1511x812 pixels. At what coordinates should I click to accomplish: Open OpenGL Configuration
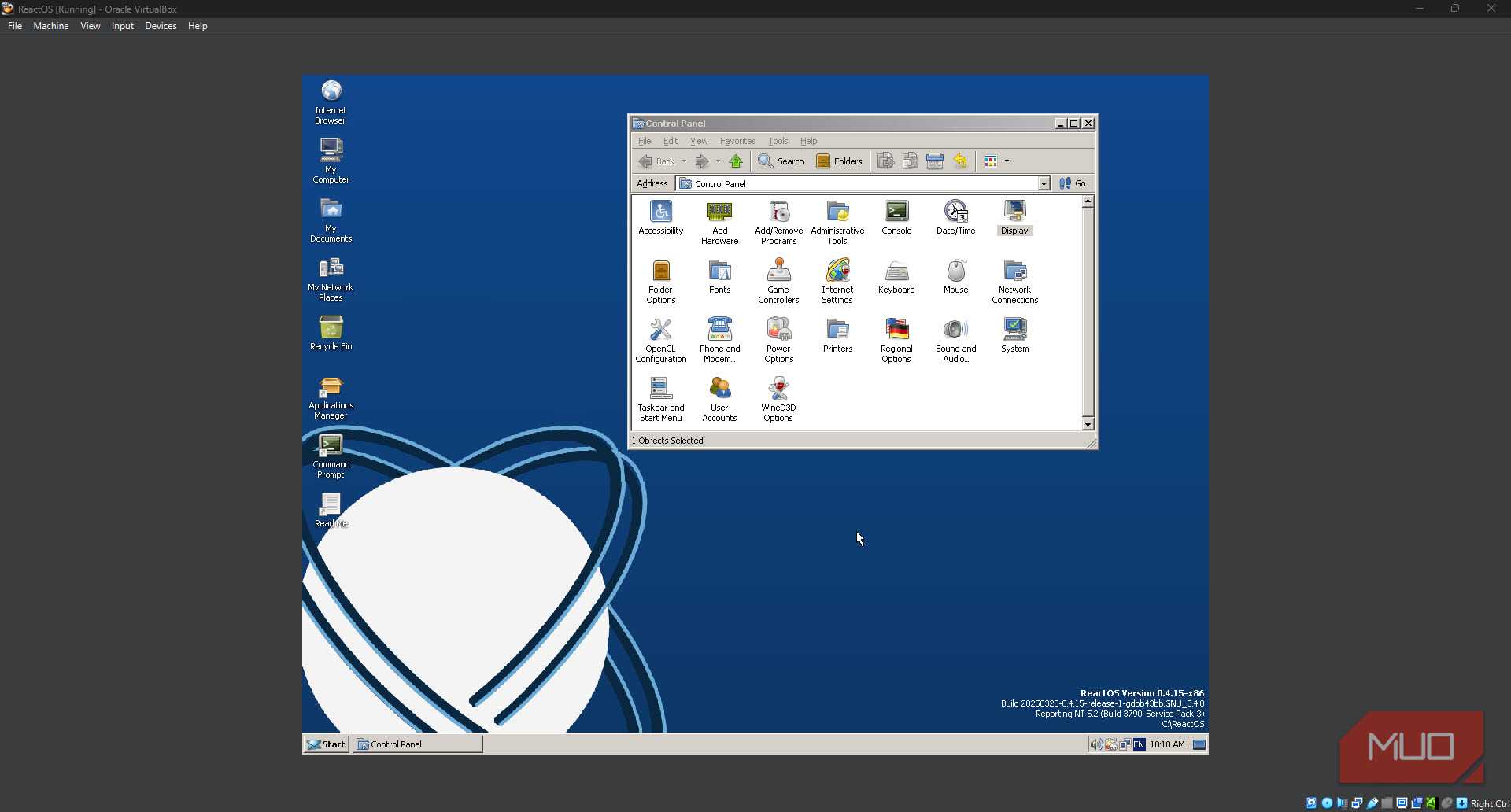pyautogui.click(x=660, y=341)
